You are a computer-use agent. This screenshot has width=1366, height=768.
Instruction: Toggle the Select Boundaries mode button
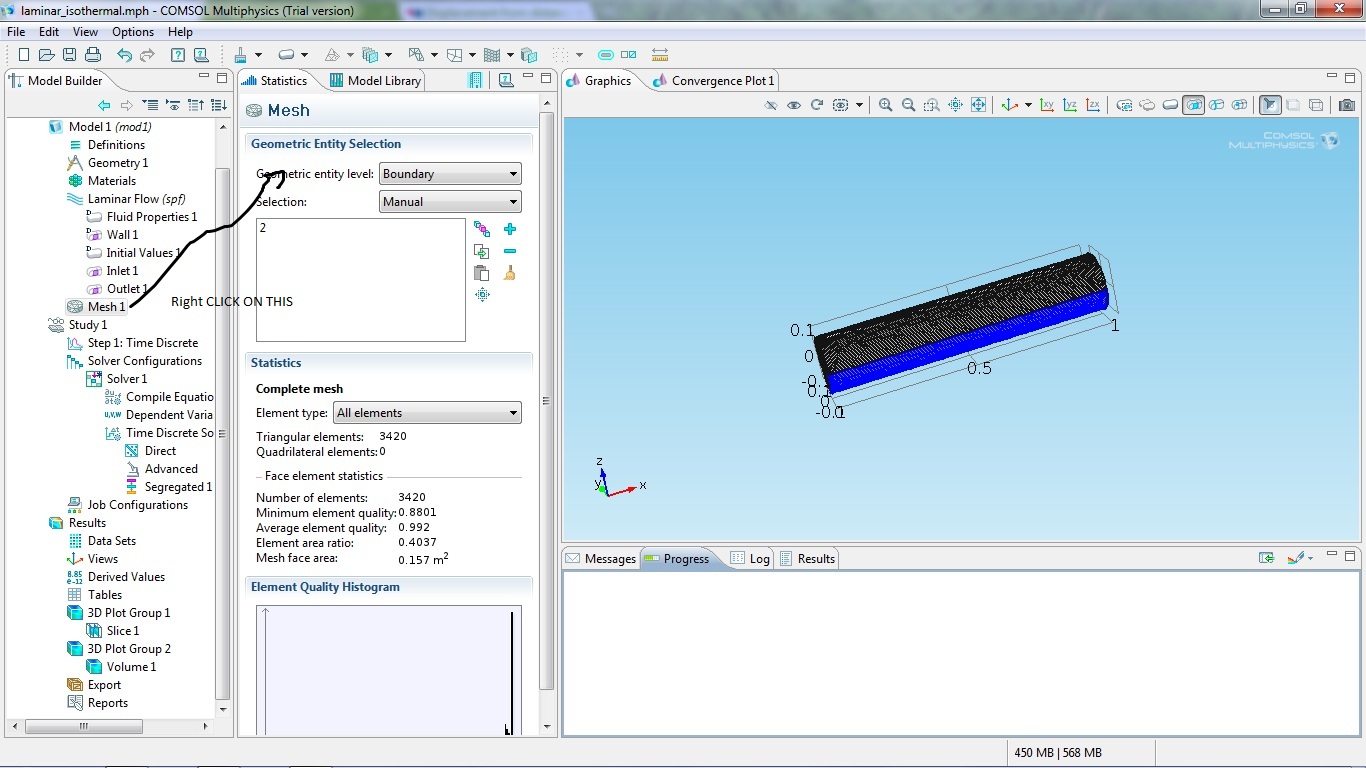tap(1193, 105)
